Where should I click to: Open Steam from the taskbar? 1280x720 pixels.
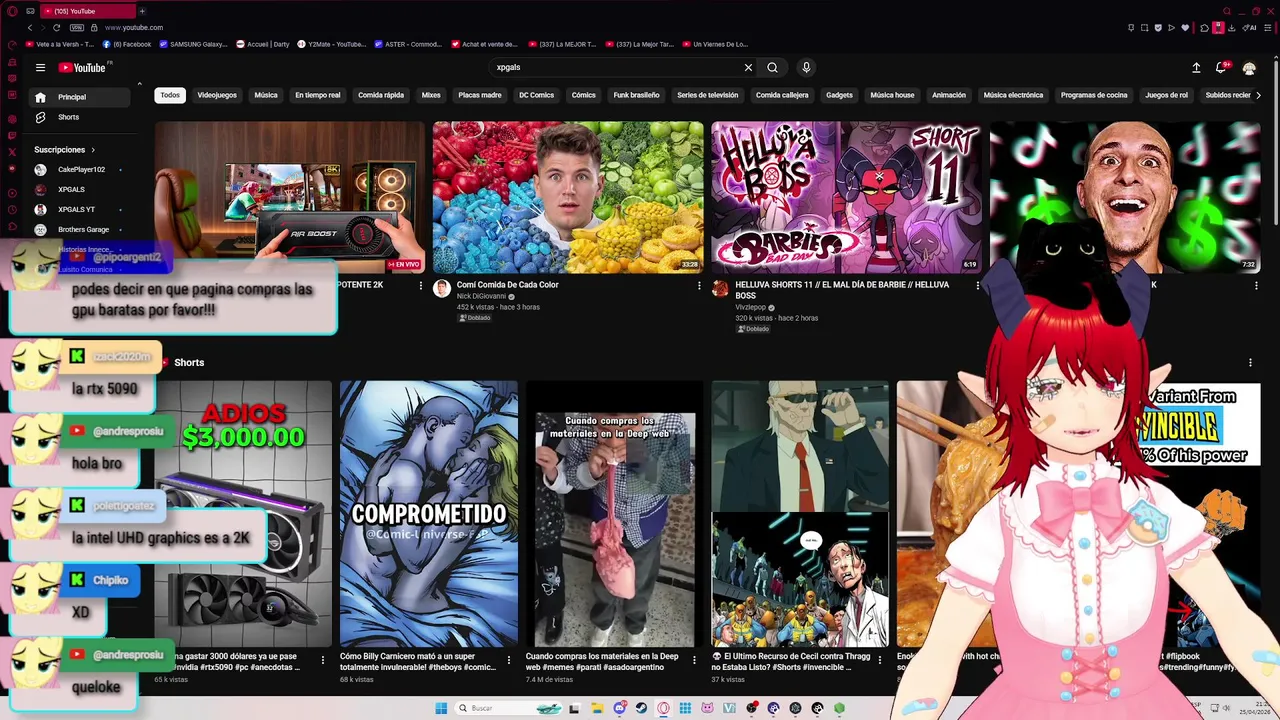click(x=641, y=708)
